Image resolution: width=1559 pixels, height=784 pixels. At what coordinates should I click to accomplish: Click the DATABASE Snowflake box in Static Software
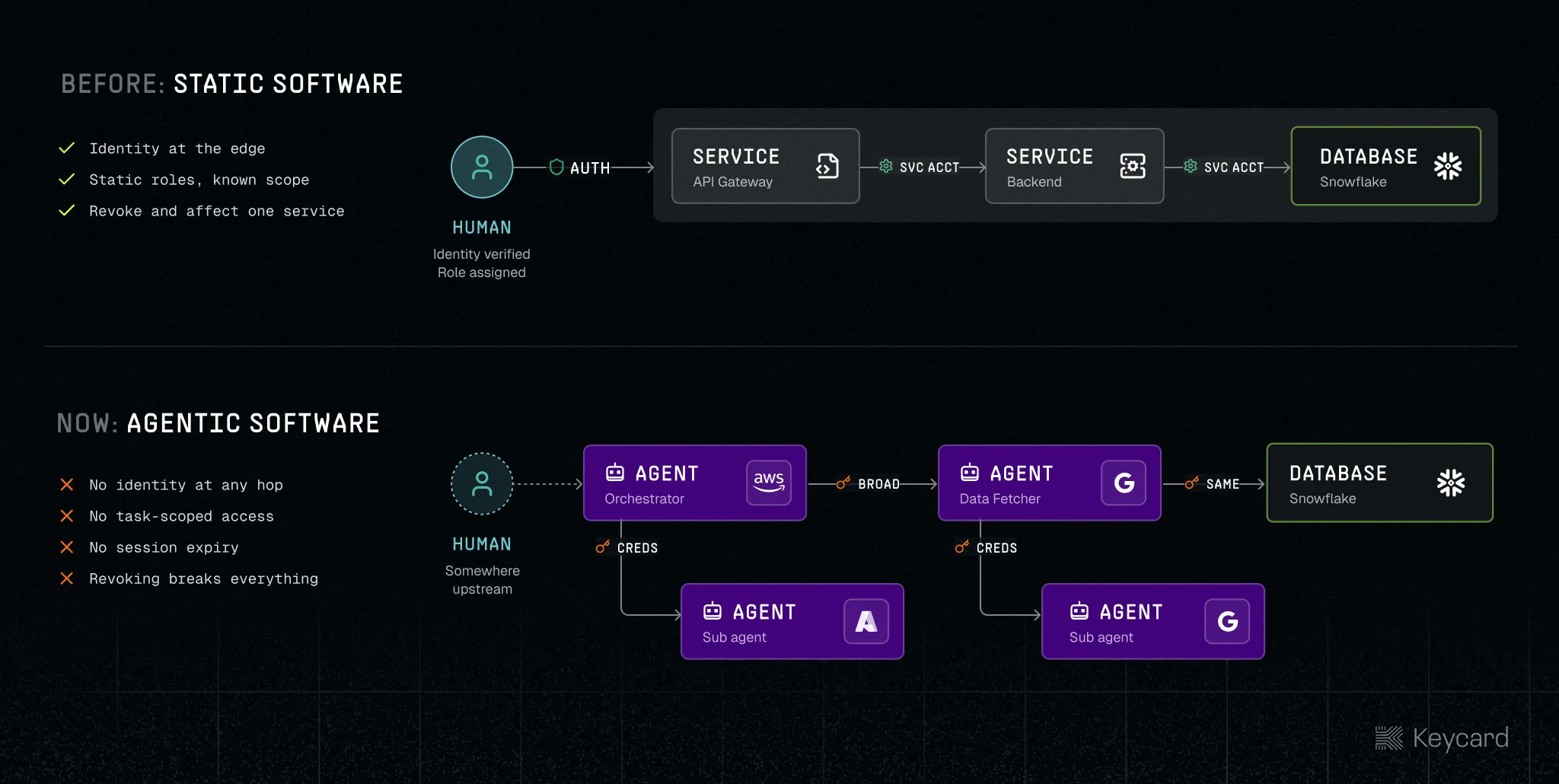[x=1386, y=166]
